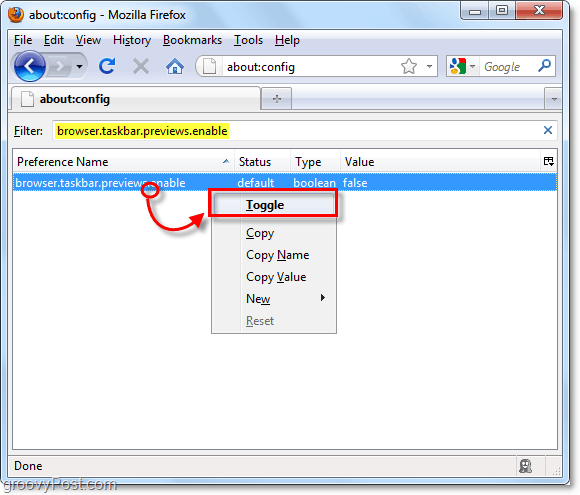Bookmark this page with the star icon
The image size is (580, 495).
point(409,67)
